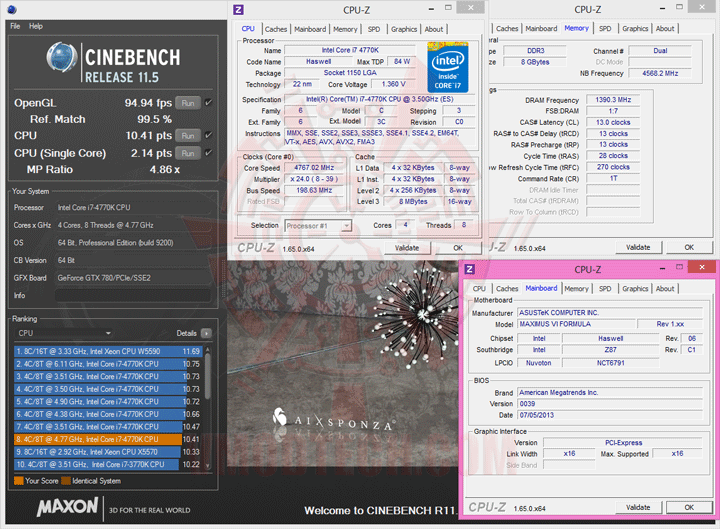
Task: Click the Info input field in Your System
Action: pos(133,295)
